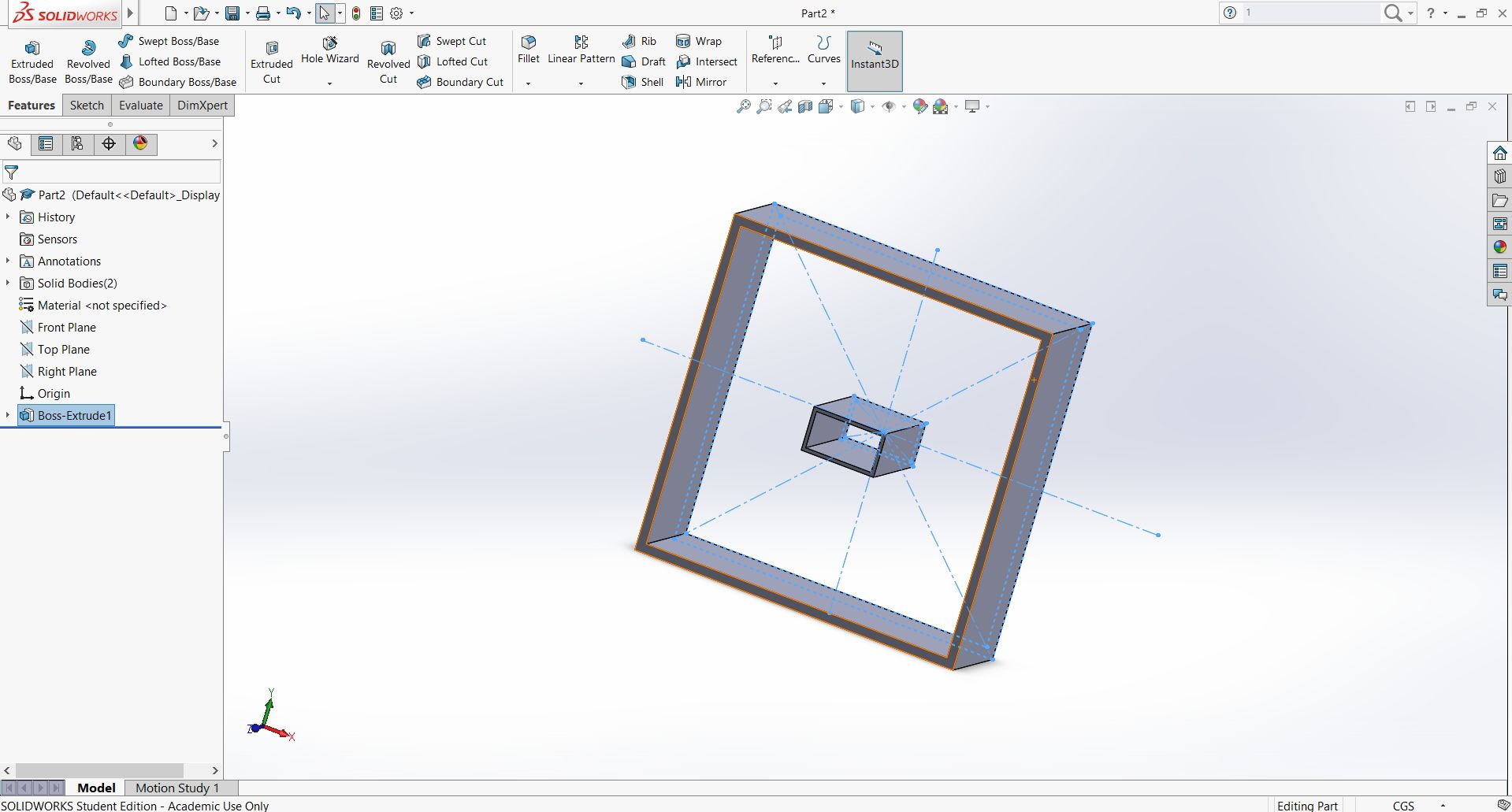Click the search commands input box
Screen dimensions: 1512x812
tap(1310, 13)
